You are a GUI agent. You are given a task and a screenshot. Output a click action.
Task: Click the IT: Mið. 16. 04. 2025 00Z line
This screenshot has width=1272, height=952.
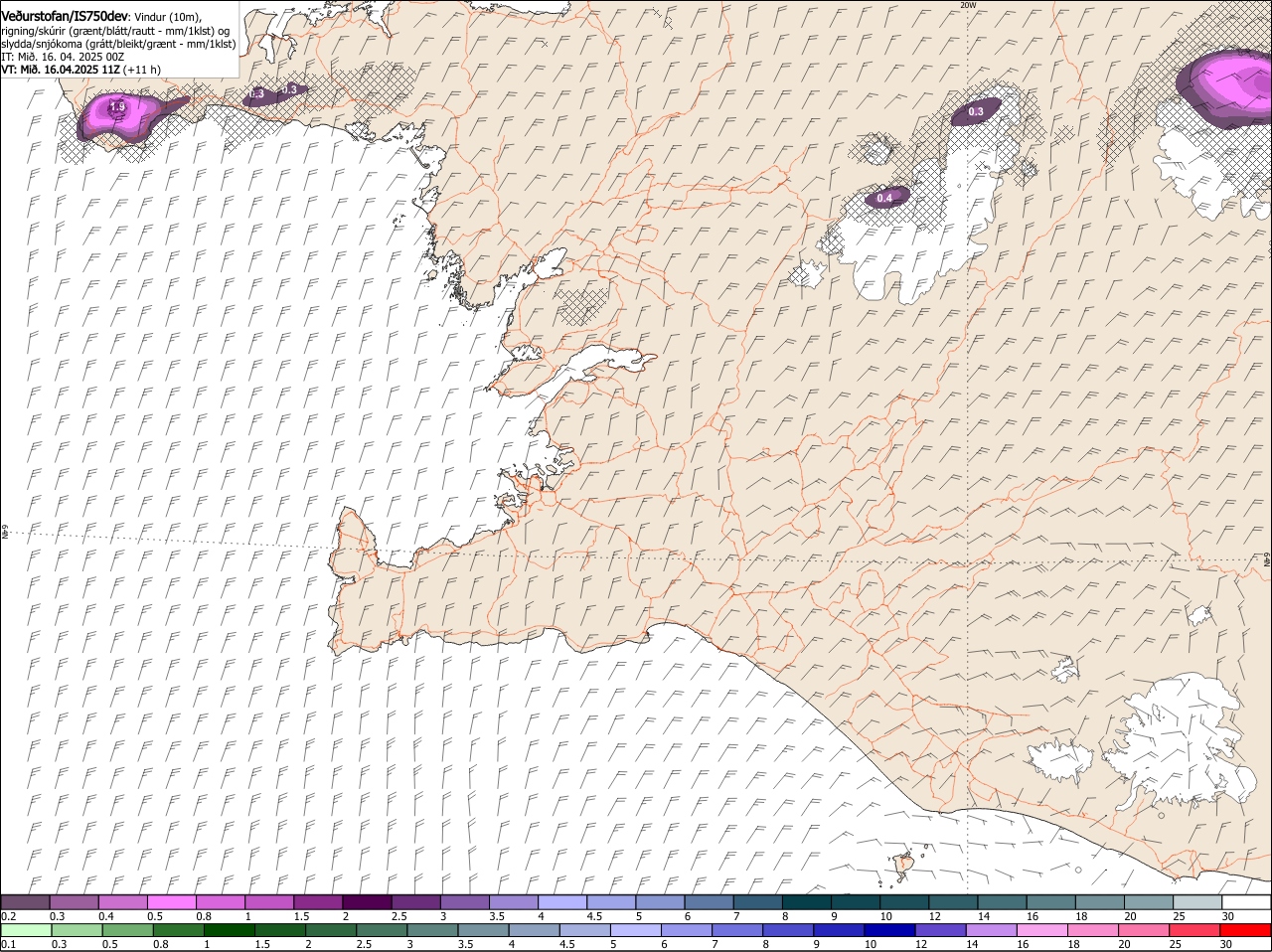pyautogui.click(x=63, y=57)
